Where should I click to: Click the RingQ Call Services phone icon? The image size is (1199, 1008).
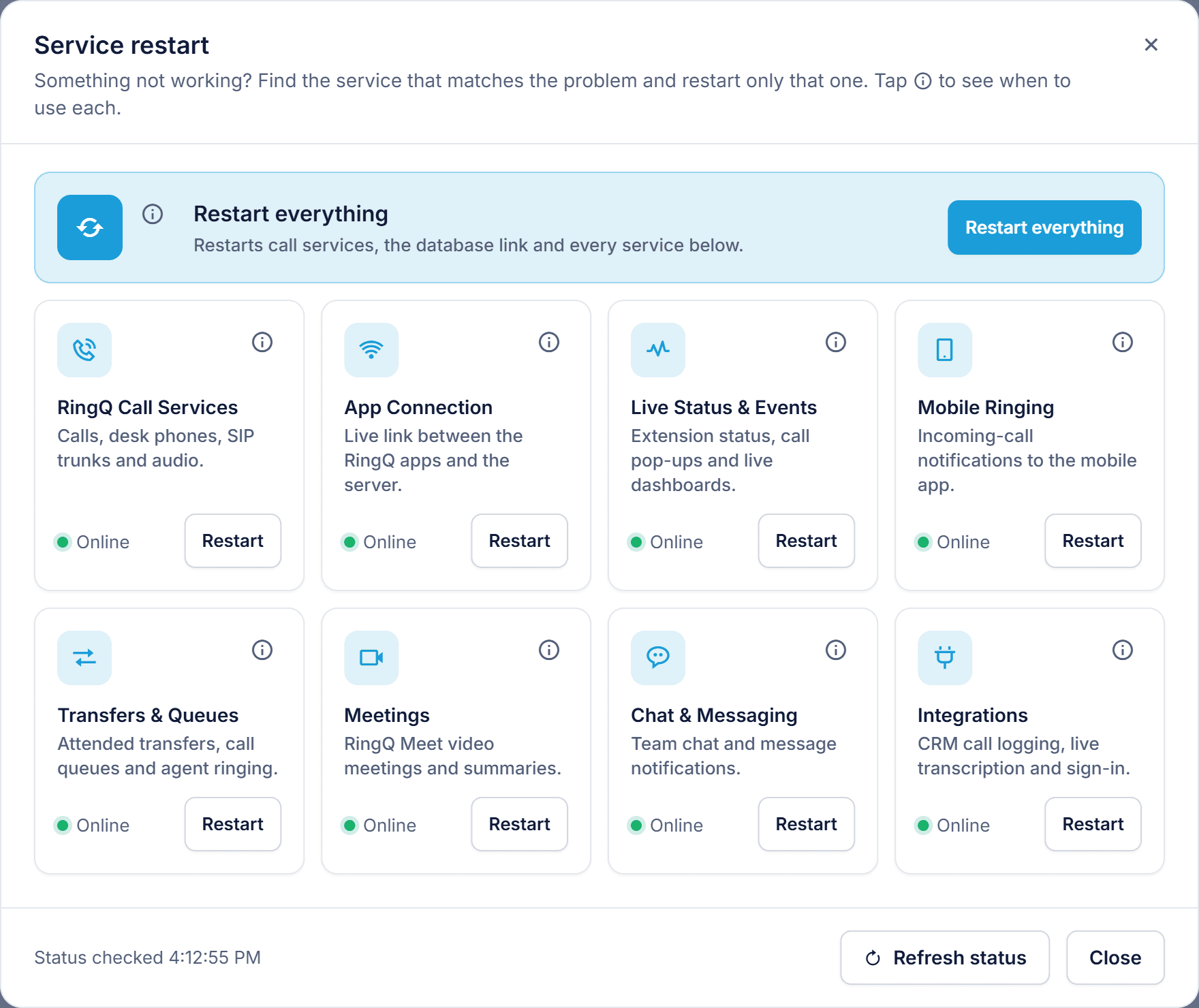point(84,350)
